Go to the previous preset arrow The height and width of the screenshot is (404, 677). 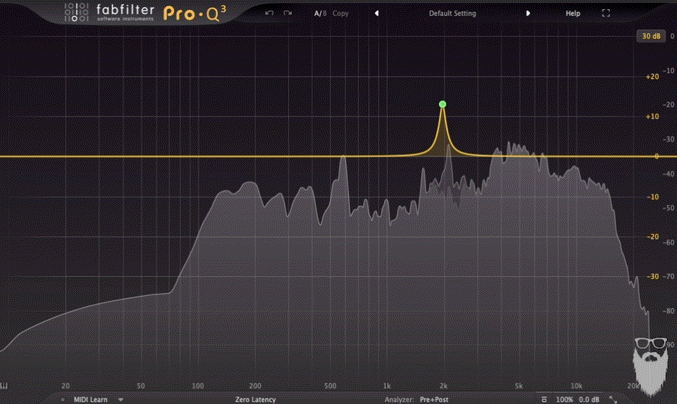376,13
